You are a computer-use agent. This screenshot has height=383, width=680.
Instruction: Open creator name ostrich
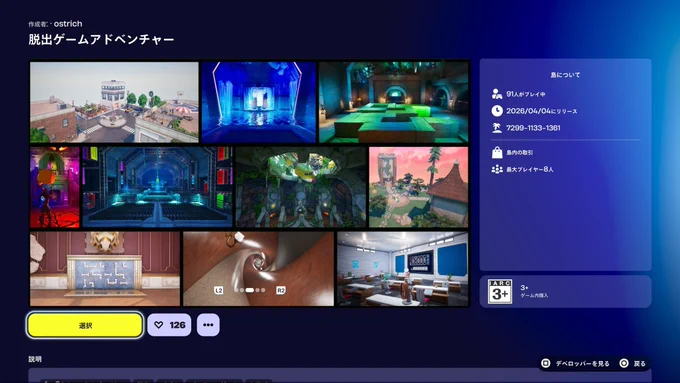coord(68,24)
